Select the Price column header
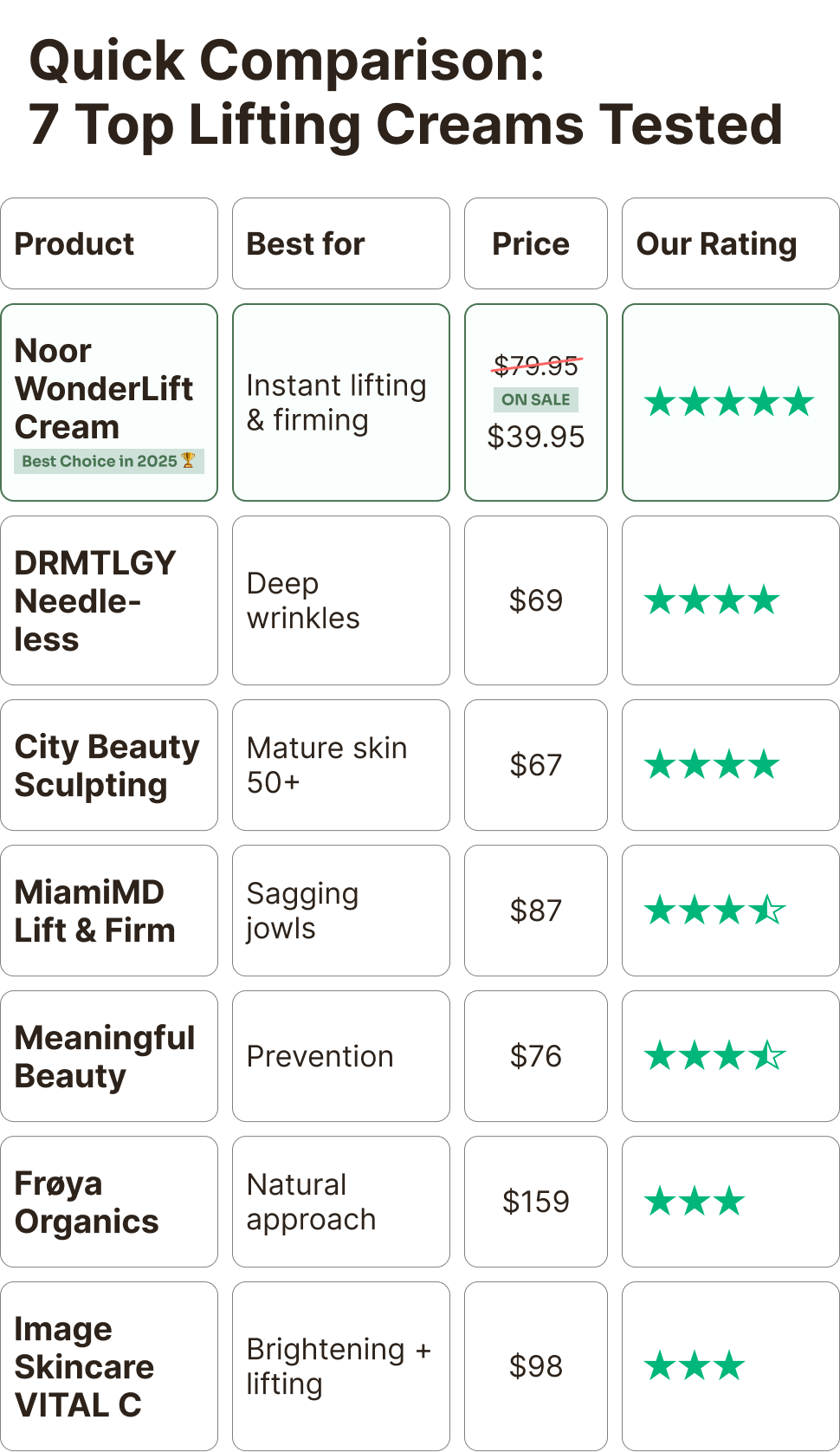 tap(531, 244)
